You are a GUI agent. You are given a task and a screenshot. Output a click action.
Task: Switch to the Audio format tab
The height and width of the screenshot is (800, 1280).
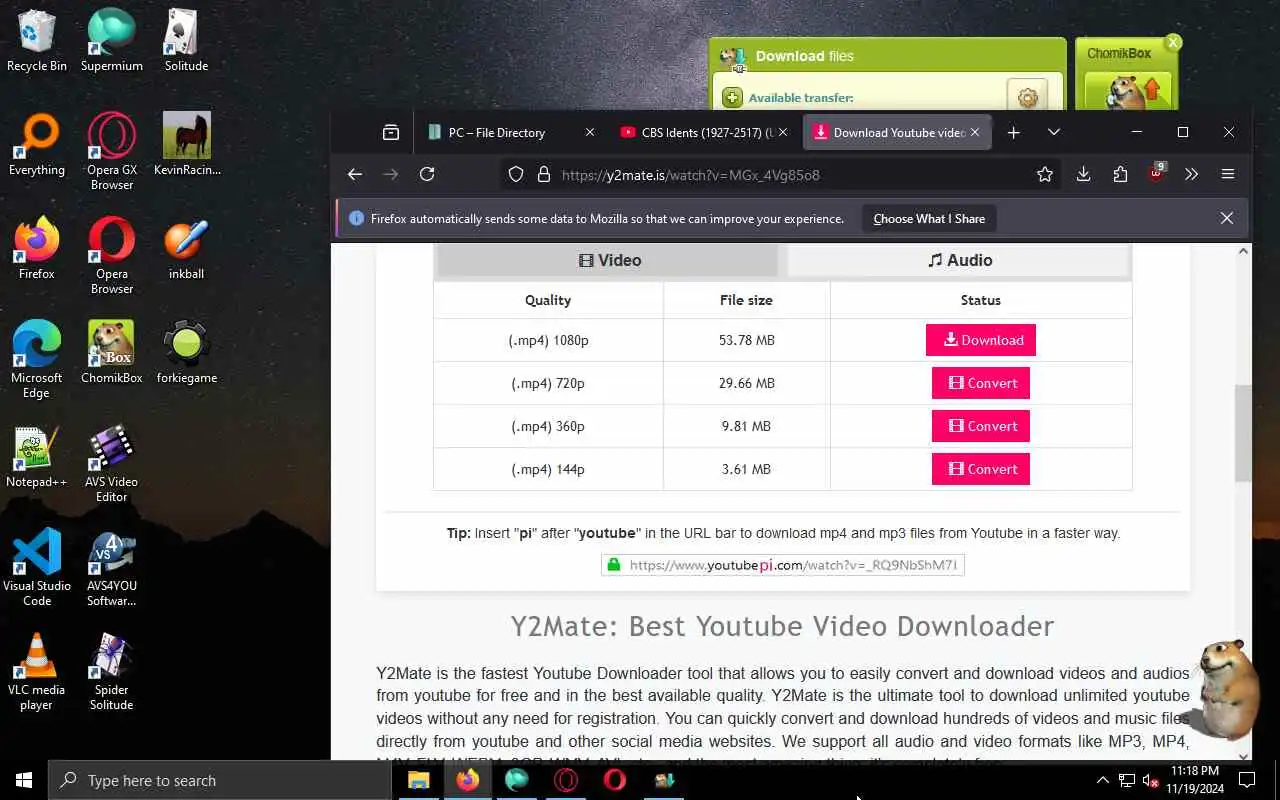(x=959, y=260)
